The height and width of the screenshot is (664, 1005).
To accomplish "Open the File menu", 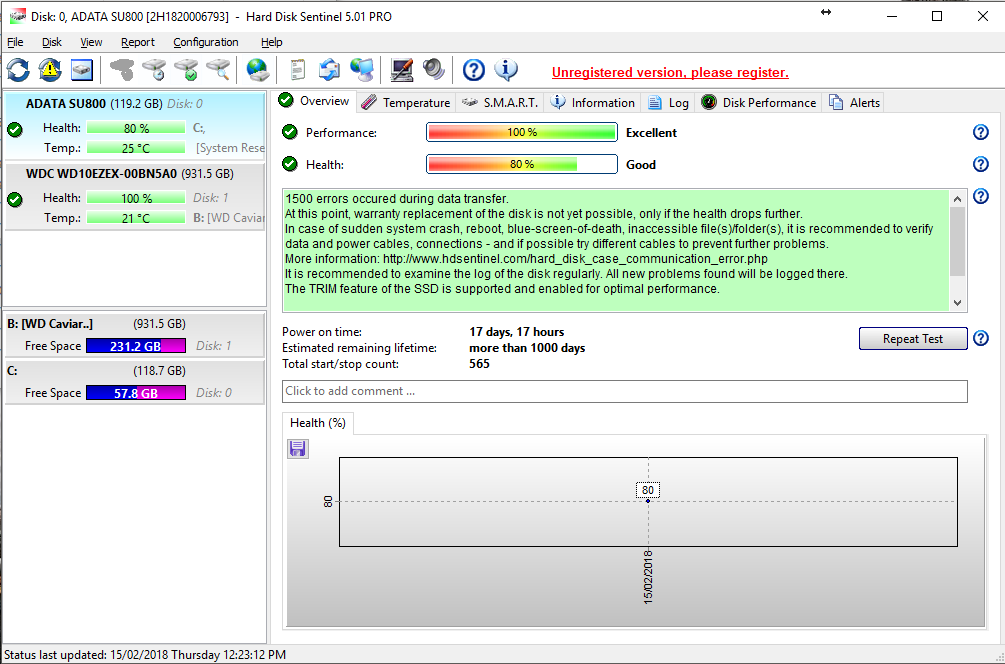I will coord(15,42).
